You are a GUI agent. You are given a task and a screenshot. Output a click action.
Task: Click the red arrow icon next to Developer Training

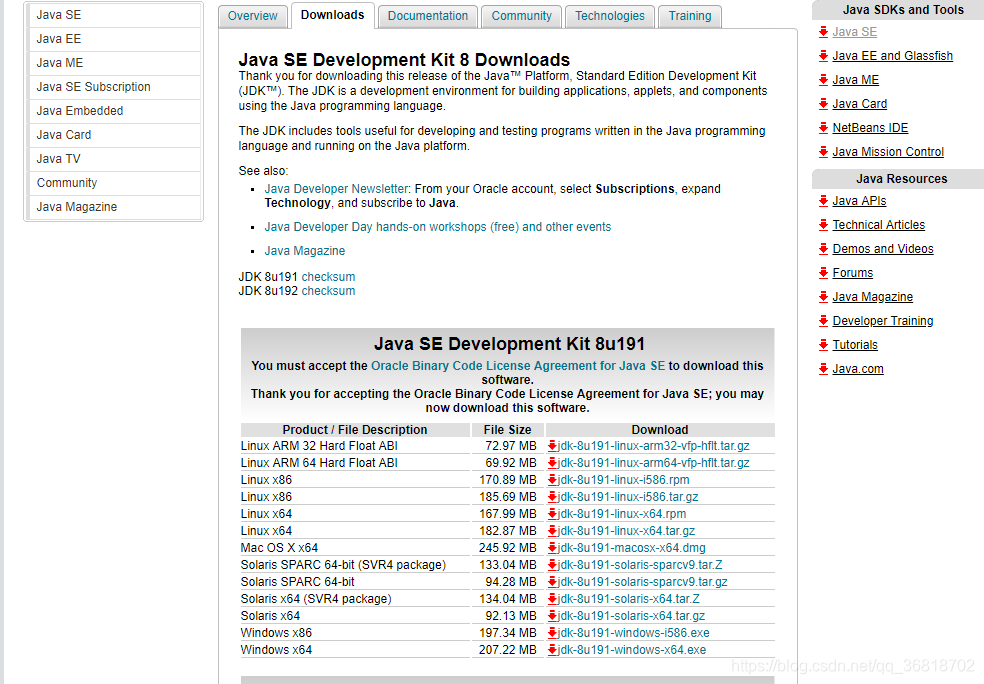tap(824, 321)
